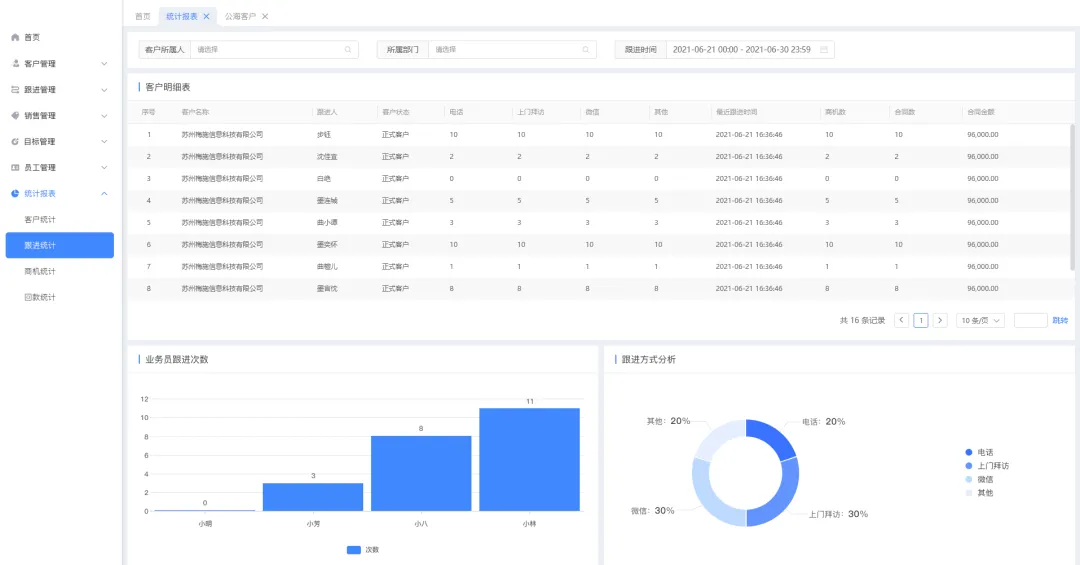Click 合同金额 column header
Viewport: 1080px width, 565px height.
click(981, 112)
